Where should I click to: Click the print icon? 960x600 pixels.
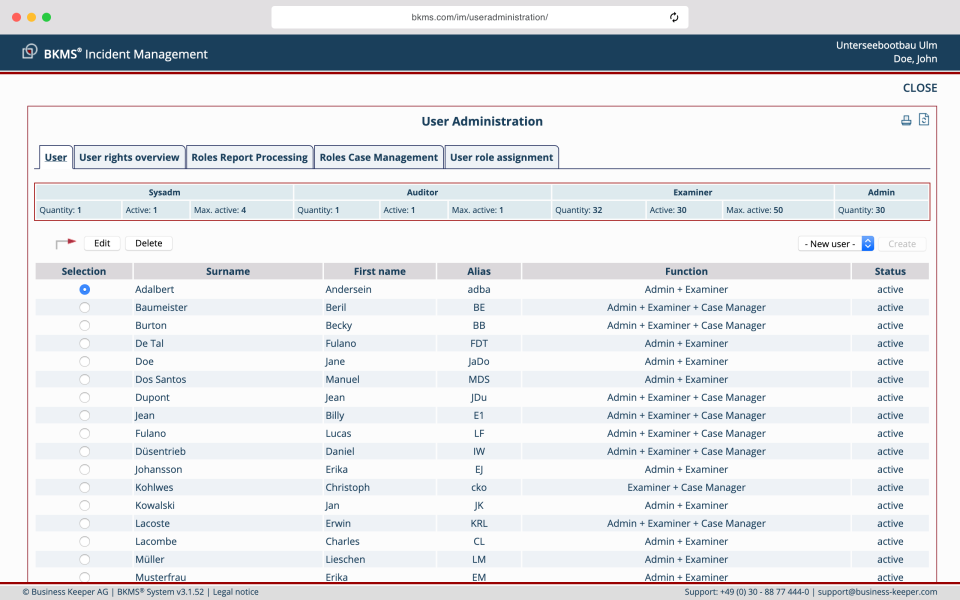pyautogui.click(x=906, y=119)
